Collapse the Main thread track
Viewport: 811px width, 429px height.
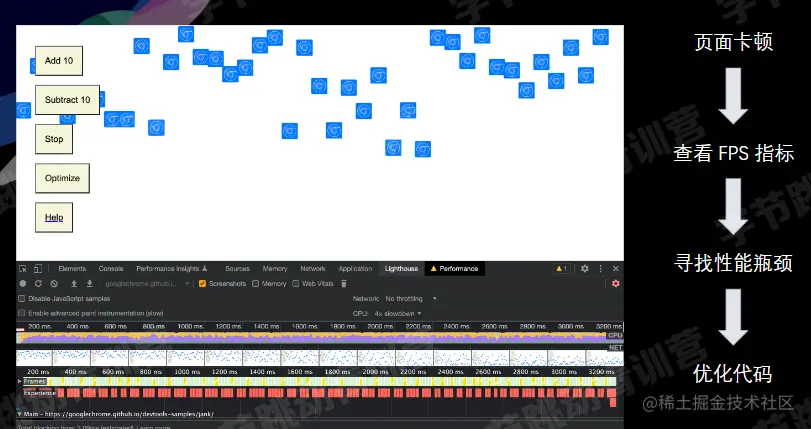point(20,414)
